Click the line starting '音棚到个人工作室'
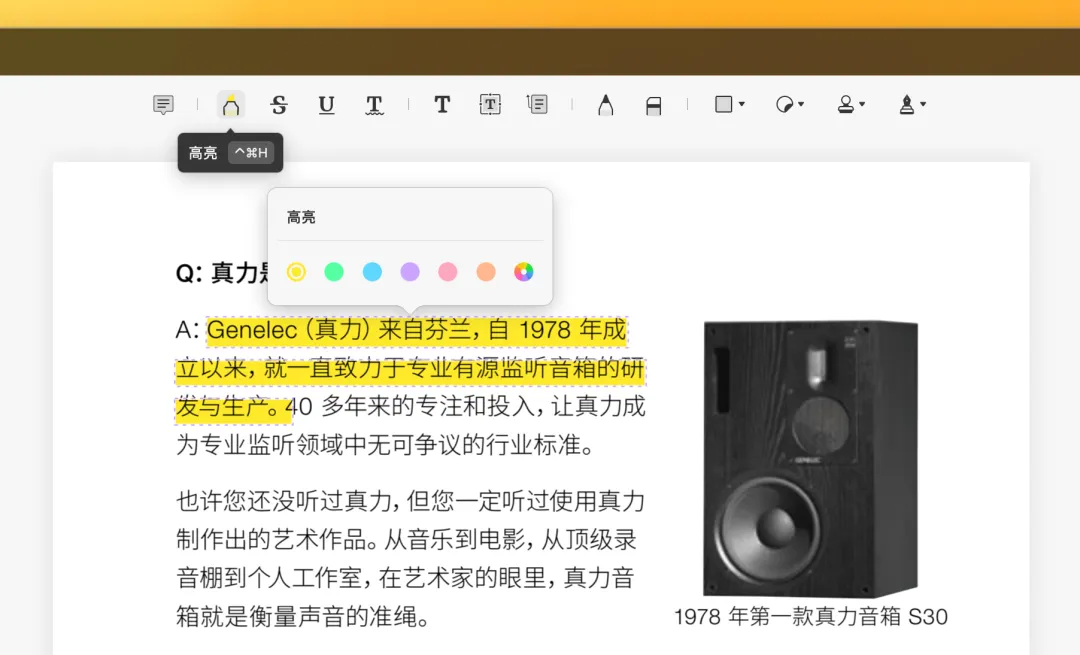The height and width of the screenshot is (655, 1080). pos(405,577)
